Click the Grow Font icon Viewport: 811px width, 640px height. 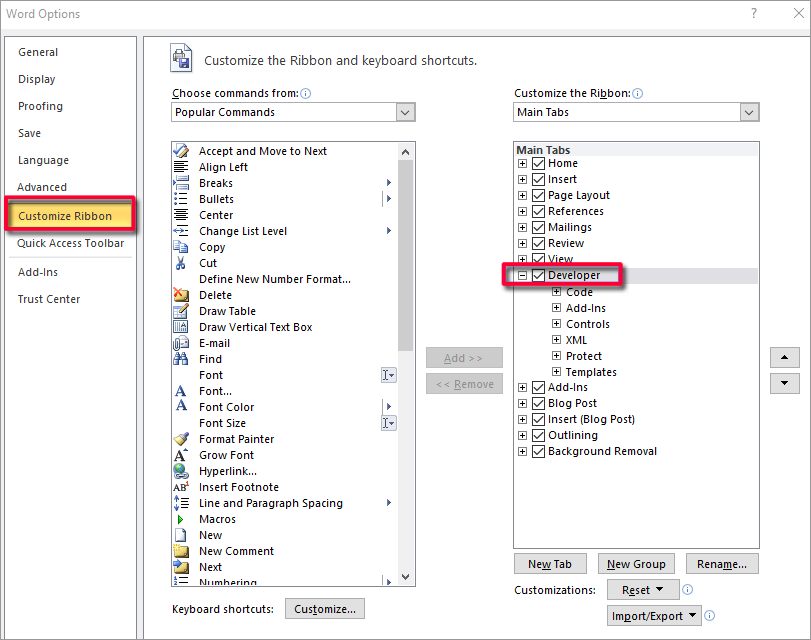coord(181,455)
